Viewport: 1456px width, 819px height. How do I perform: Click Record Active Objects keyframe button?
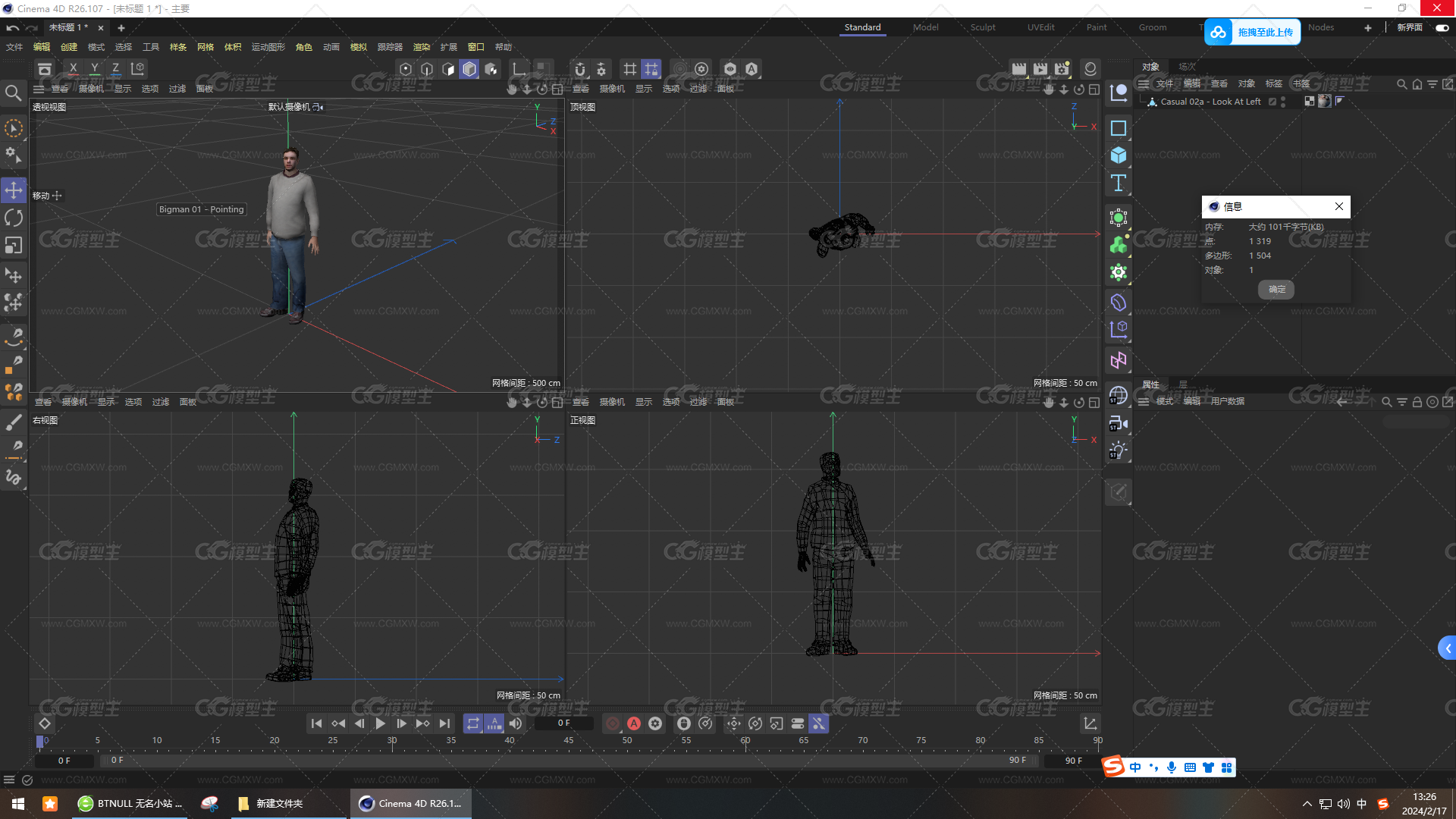(x=613, y=723)
